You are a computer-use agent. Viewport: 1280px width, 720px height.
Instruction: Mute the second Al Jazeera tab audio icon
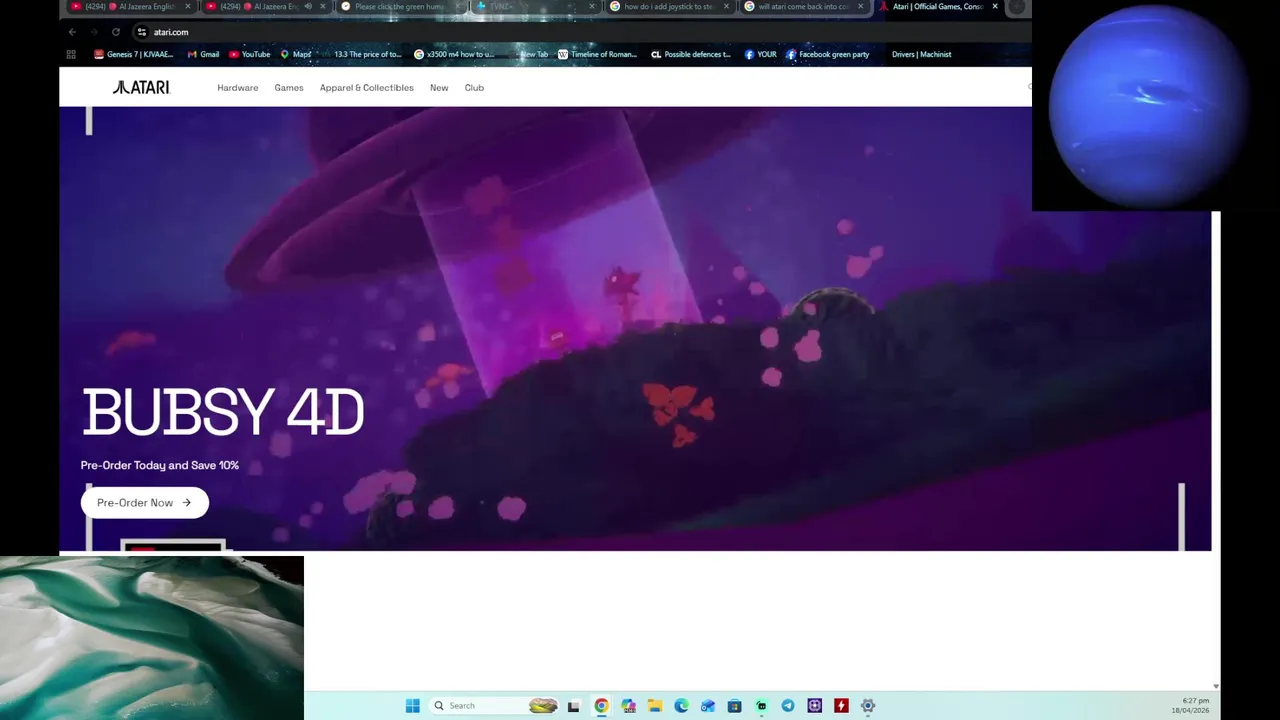(308, 7)
